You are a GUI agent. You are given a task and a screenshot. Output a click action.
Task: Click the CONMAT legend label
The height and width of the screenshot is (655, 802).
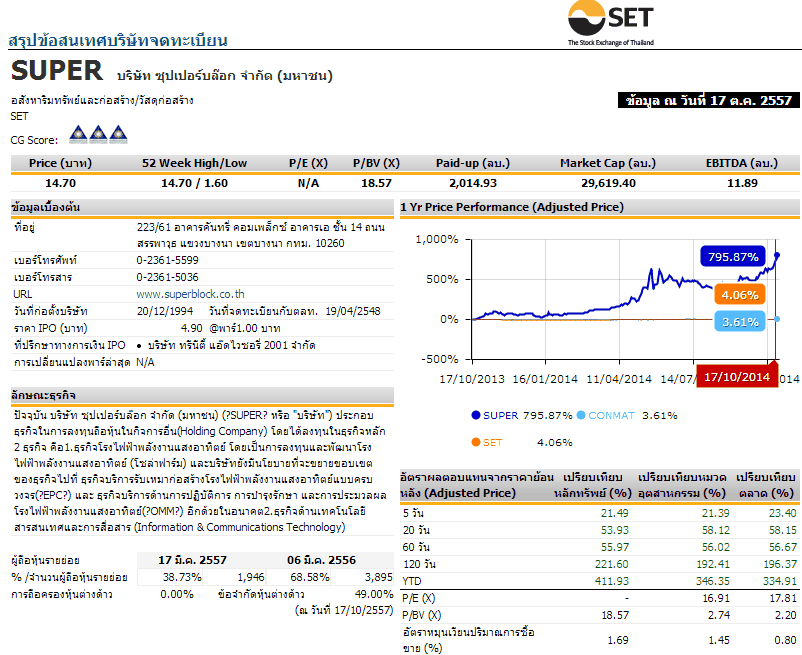click(x=611, y=415)
